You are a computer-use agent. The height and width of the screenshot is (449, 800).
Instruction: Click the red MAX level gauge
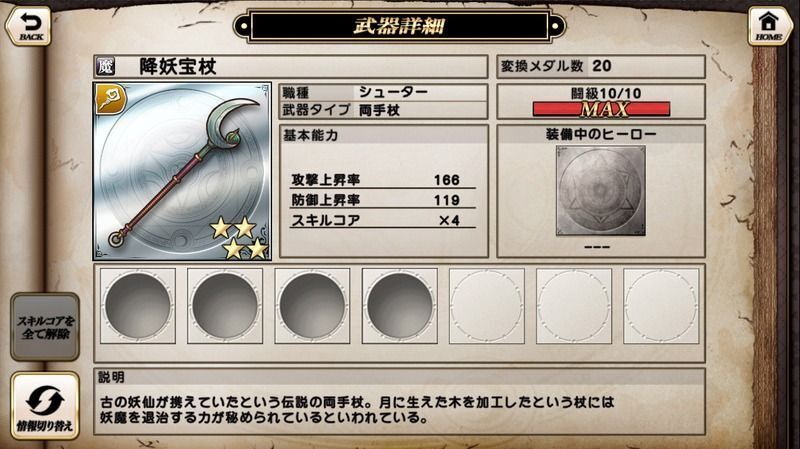(601, 109)
